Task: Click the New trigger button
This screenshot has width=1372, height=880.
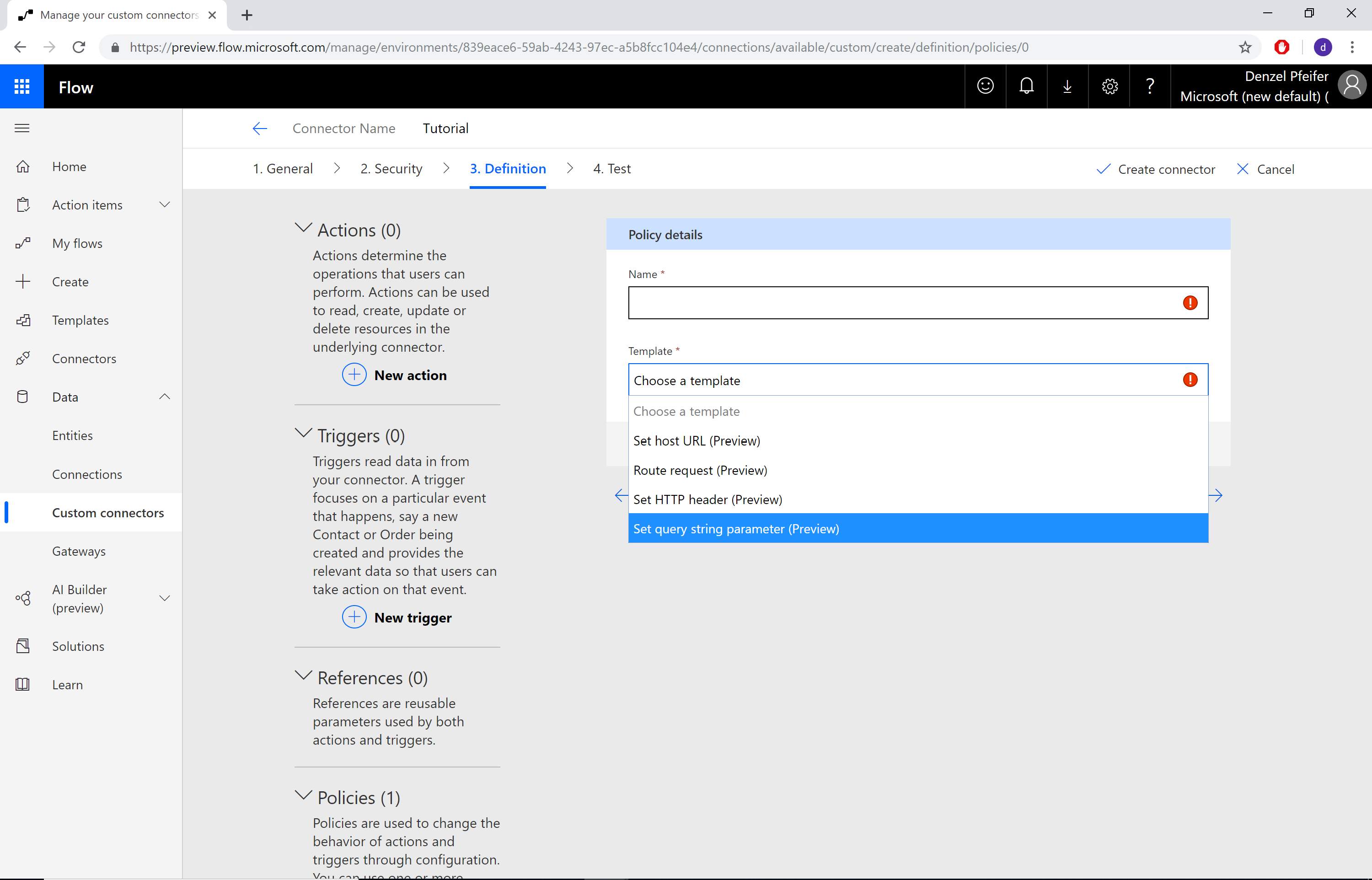Action: coord(399,617)
